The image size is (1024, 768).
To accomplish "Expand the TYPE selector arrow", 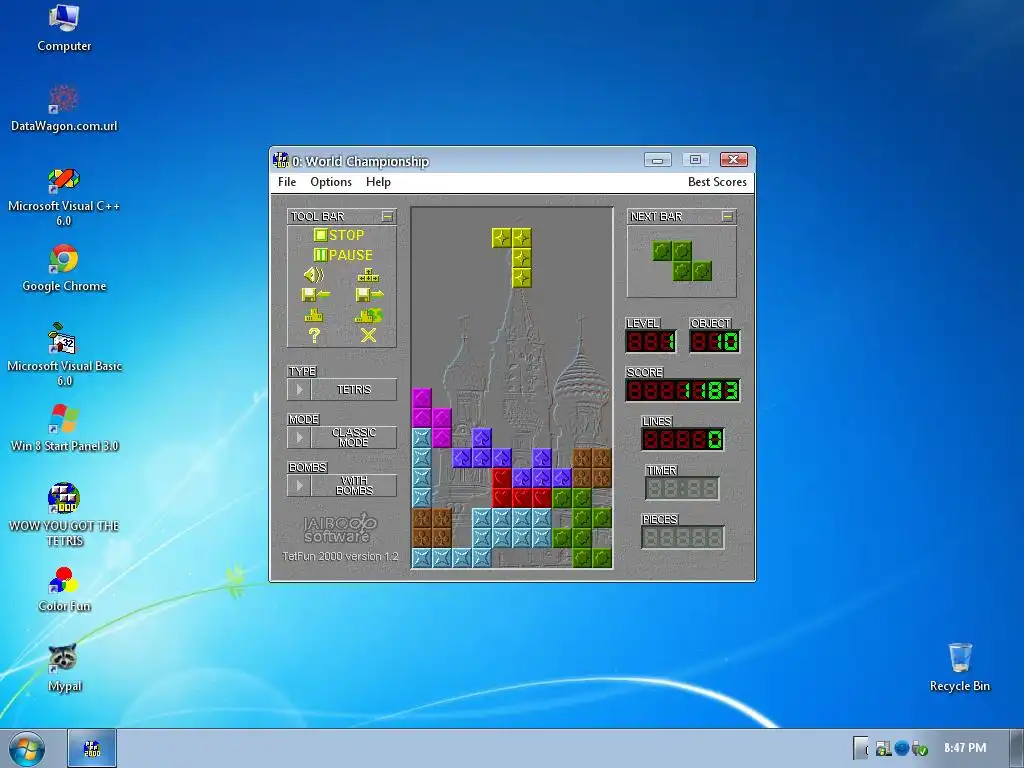I will [x=299, y=389].
